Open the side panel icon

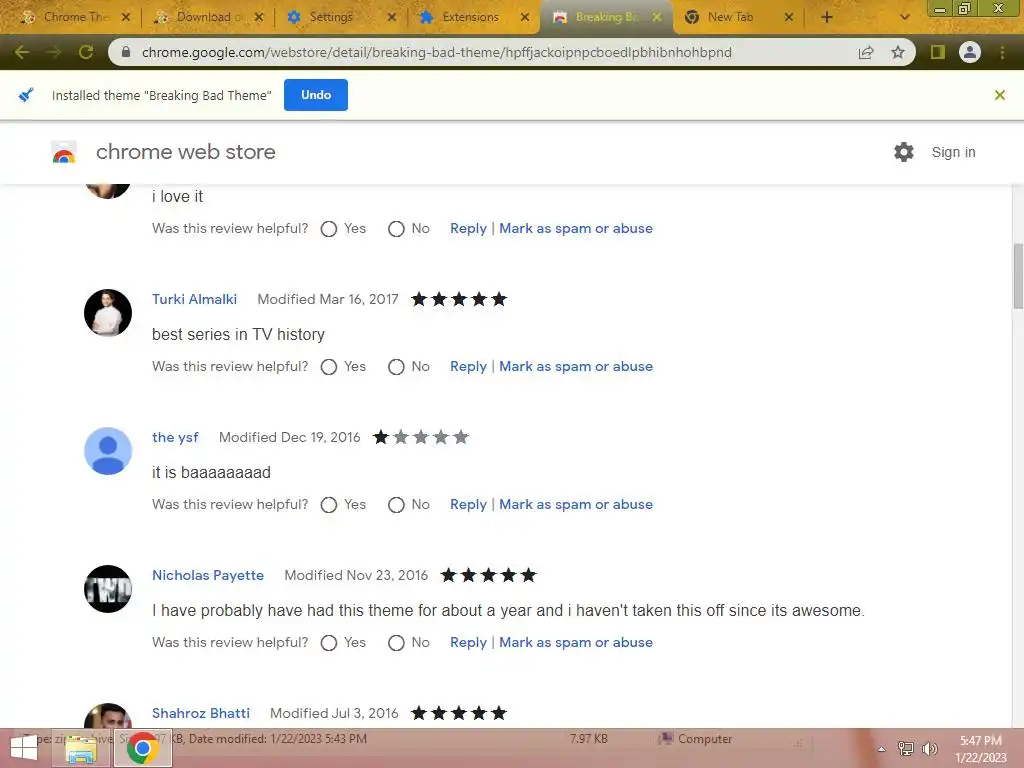click(x=937, y=52)
